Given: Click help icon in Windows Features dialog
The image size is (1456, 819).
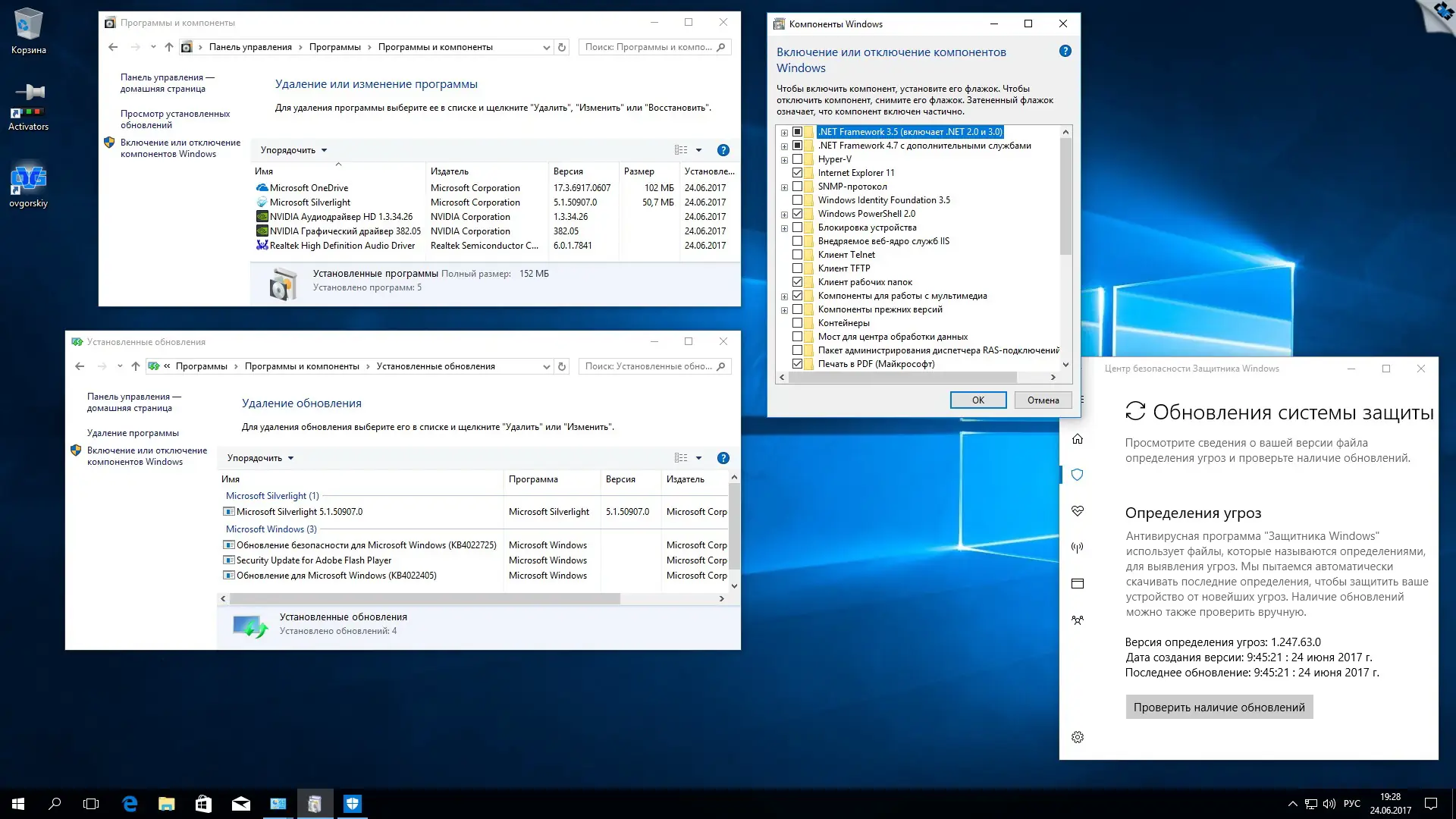Looking at the screenshot, I should click(1065, 52).
